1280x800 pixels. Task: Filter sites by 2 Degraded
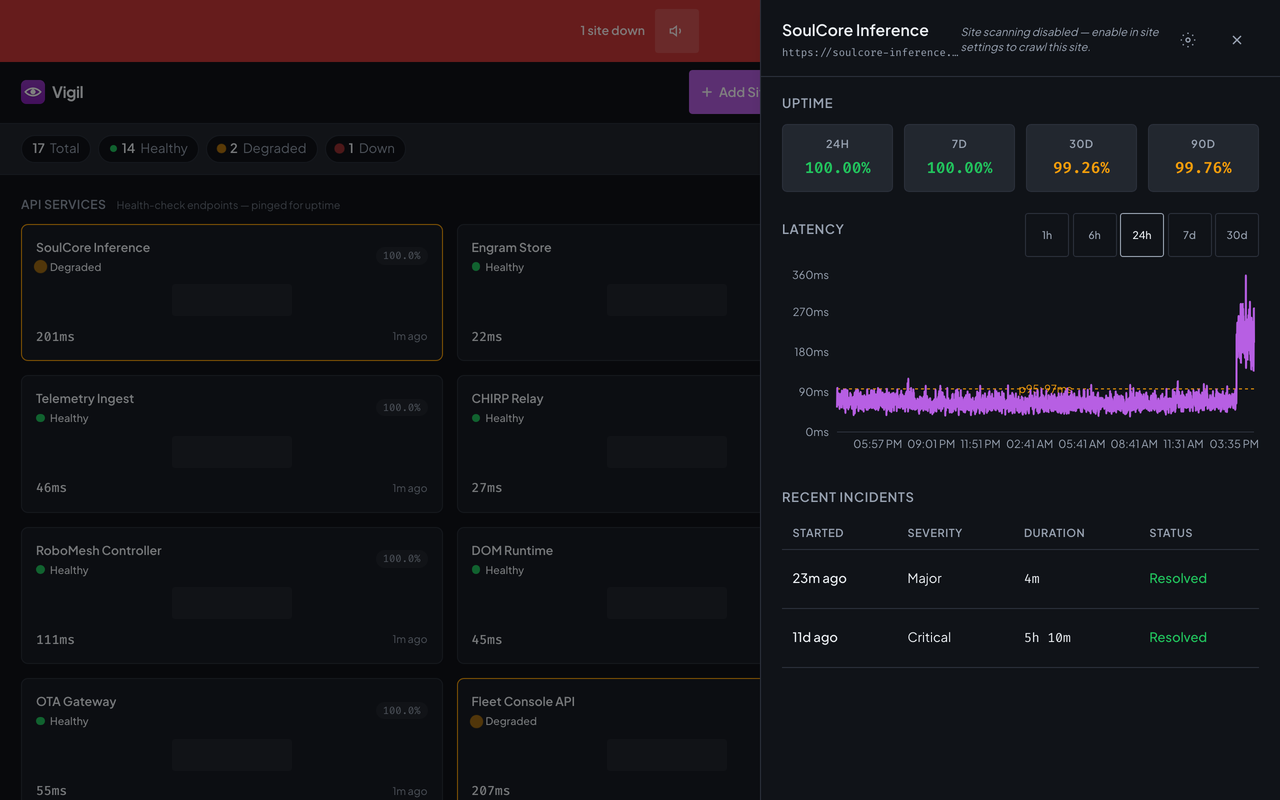[x=262, y=149]
